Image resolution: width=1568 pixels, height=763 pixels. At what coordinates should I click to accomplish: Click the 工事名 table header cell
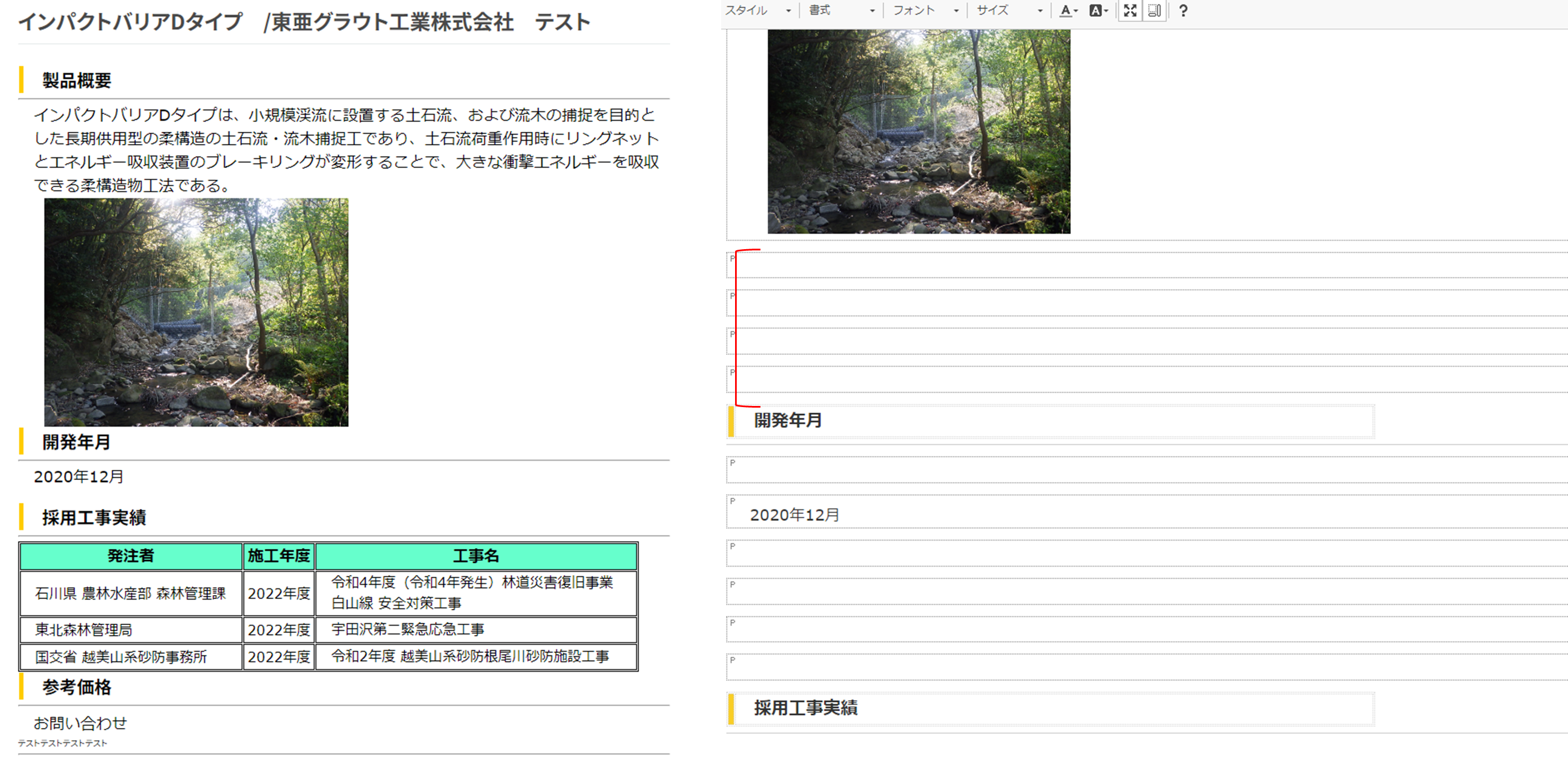pos(475,556)
